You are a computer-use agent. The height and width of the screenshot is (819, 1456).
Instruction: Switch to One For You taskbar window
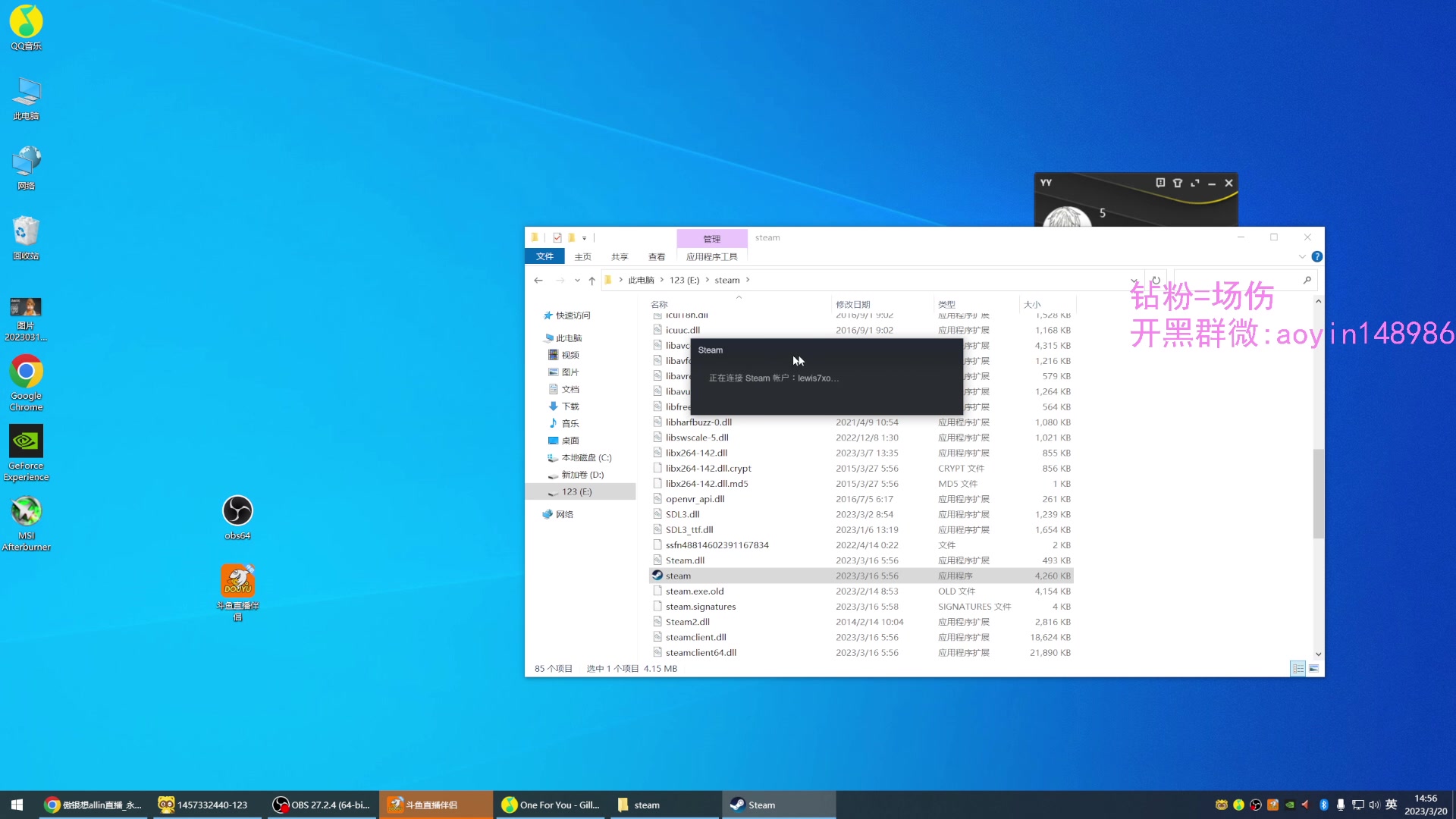(550, 805)
